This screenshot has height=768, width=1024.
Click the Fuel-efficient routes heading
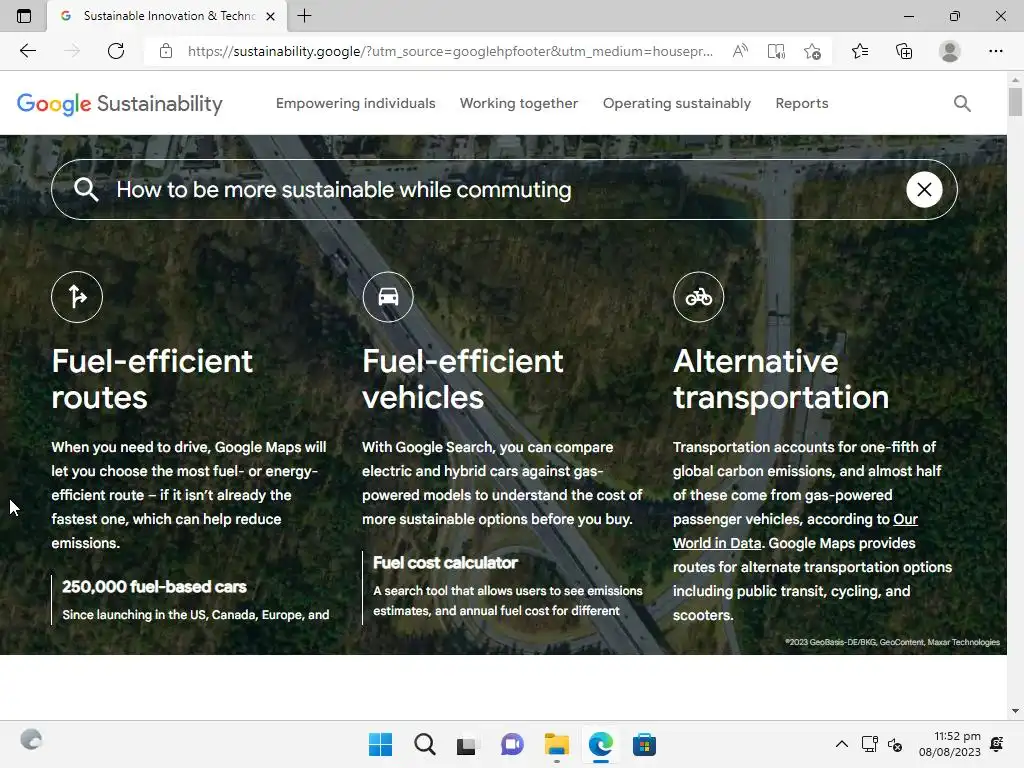[x=152, y=379]
